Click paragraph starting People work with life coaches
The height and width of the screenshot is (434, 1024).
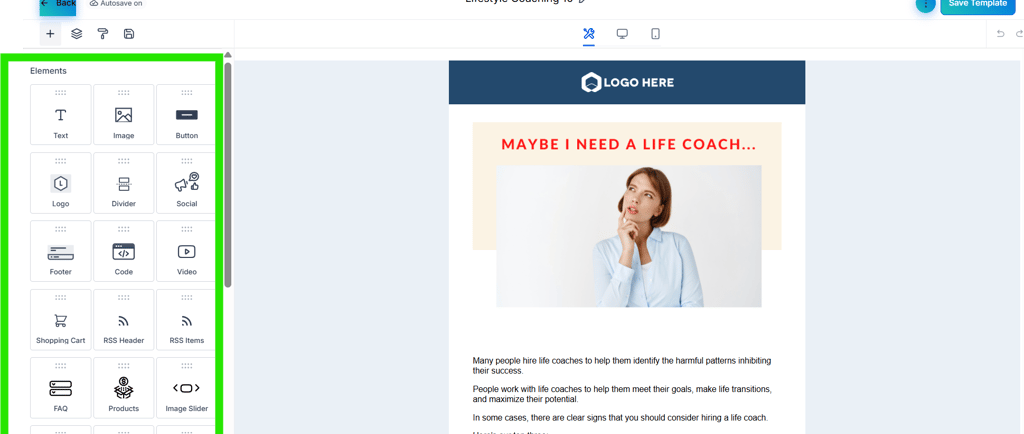click(622, 394)
